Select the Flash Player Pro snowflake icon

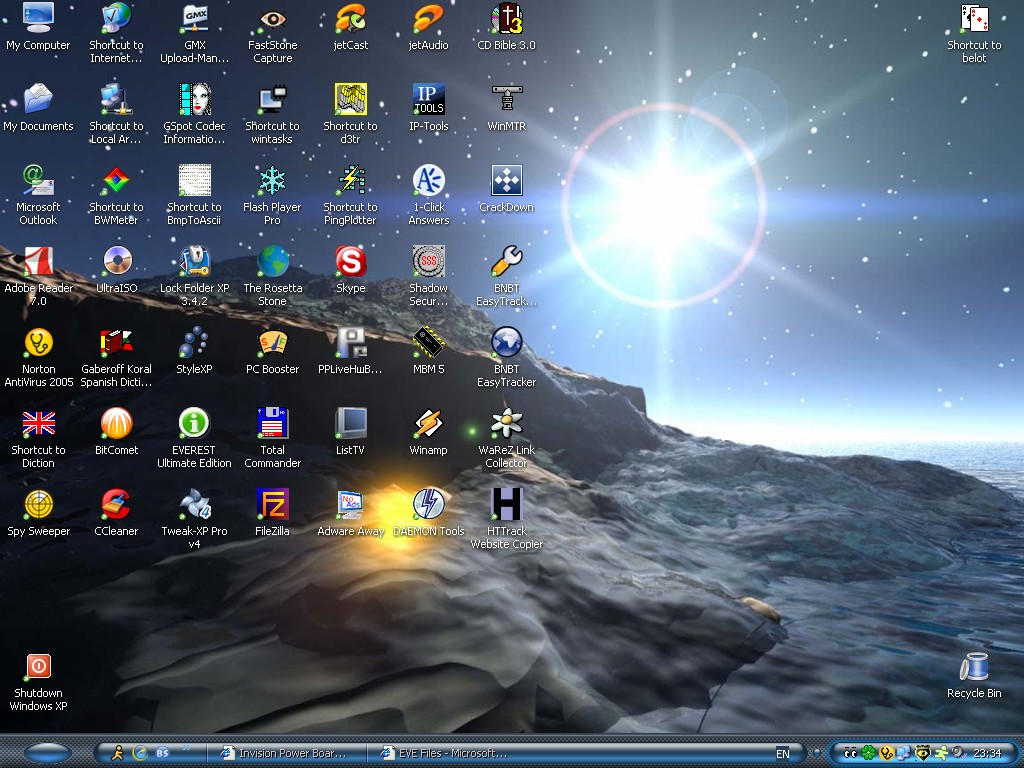272,180
